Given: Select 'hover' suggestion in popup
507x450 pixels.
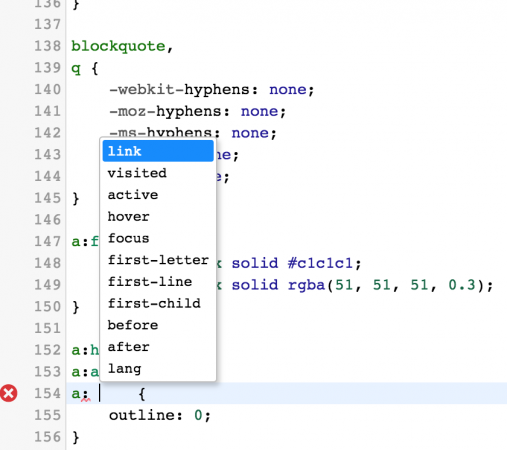Looking at the screenshot, I should (158, 216).
